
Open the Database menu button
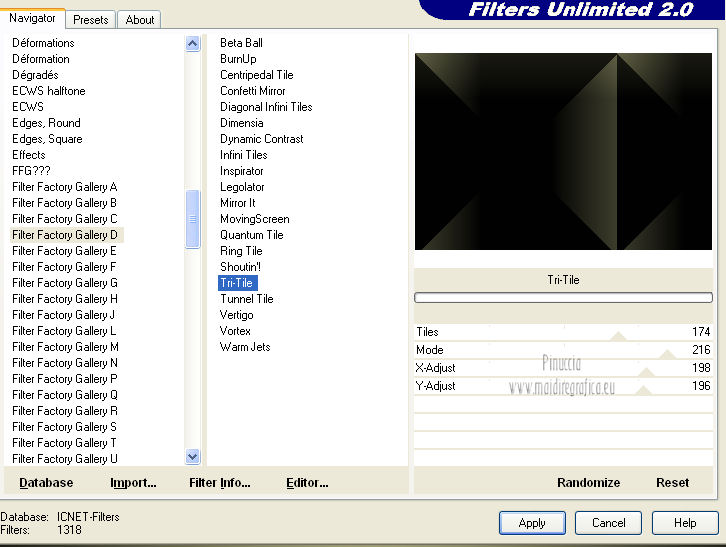46,483
